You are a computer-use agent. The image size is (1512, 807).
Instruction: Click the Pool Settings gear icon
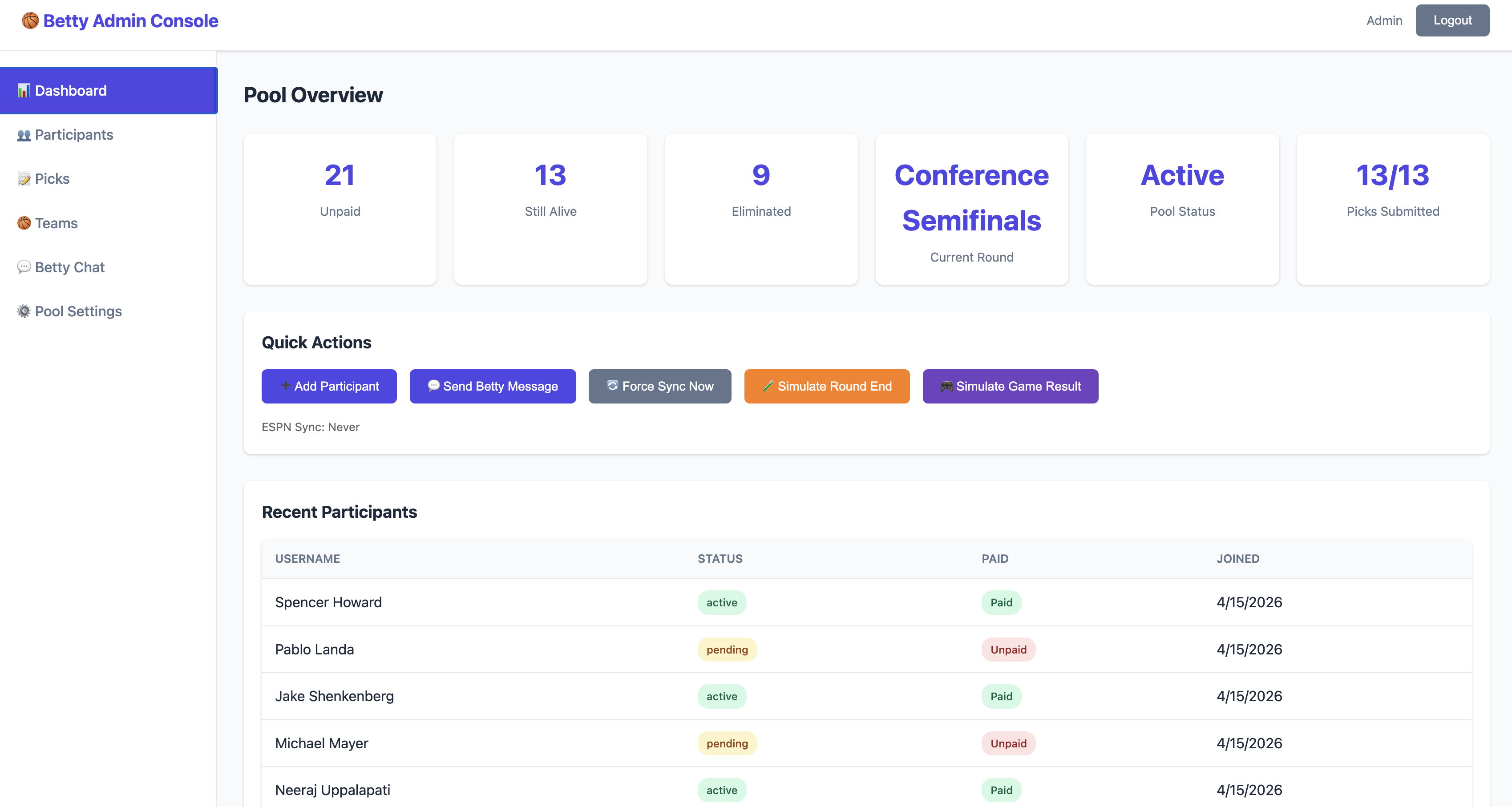click(24, 311)
